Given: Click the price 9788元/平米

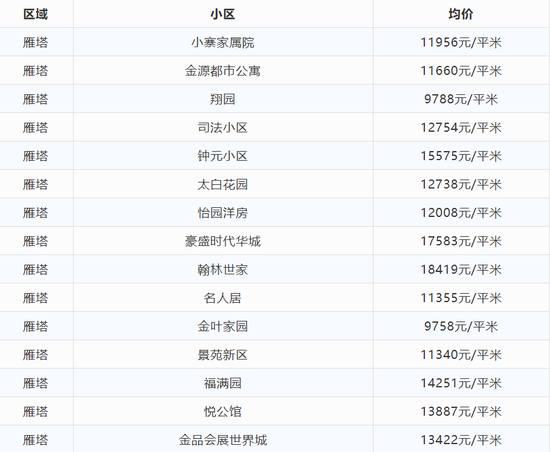Looking at the screenshot, I should [461, 99].
